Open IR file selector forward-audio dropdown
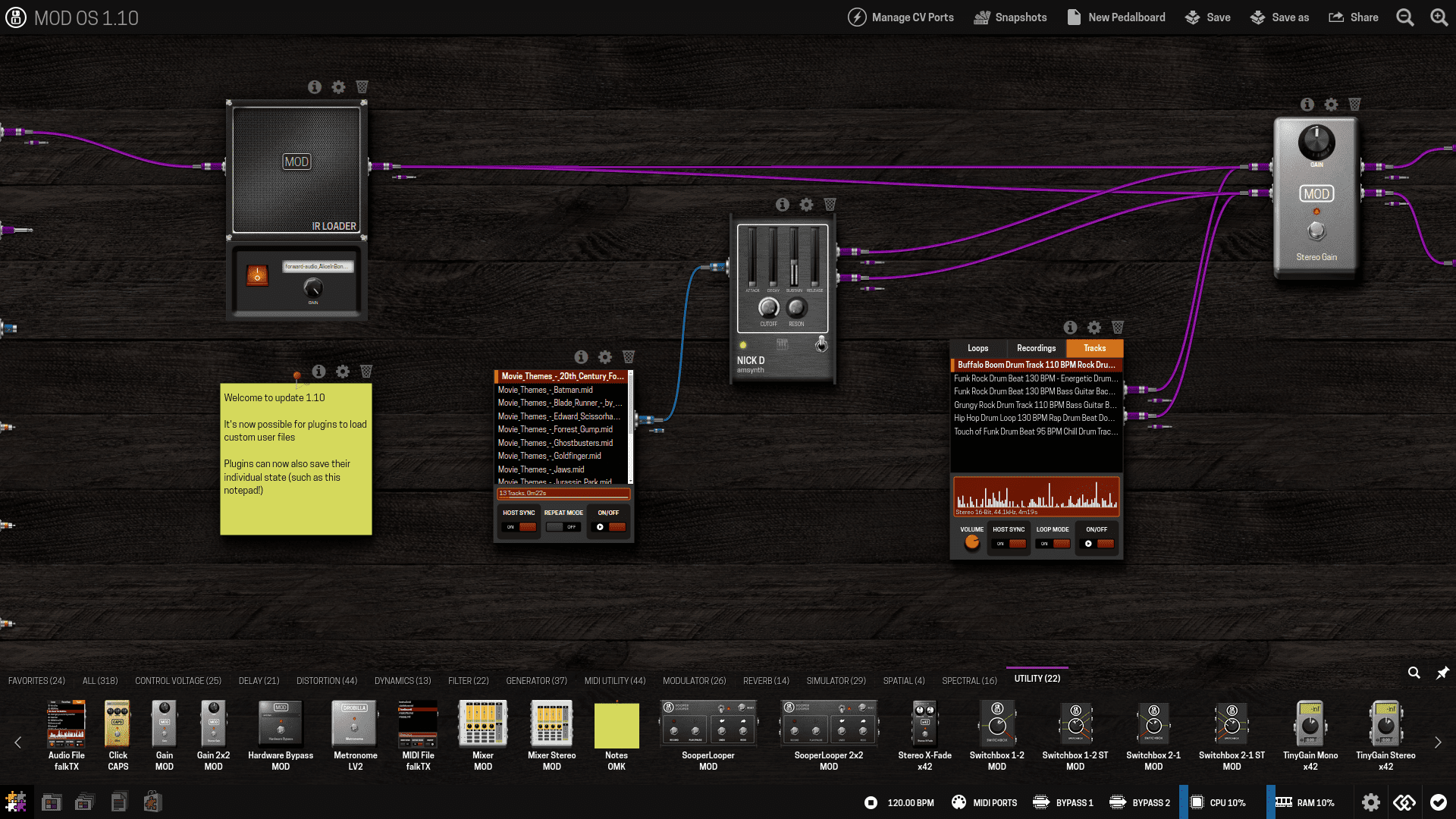The width and height of the screenshot is (1456, 819). (x=318, y=267)
